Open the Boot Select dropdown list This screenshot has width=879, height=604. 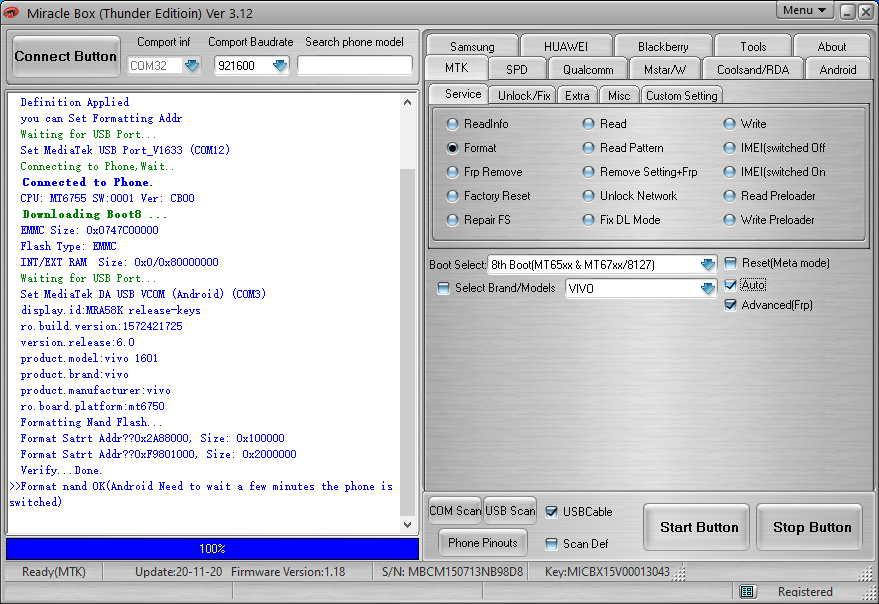(x=707, y=264)
